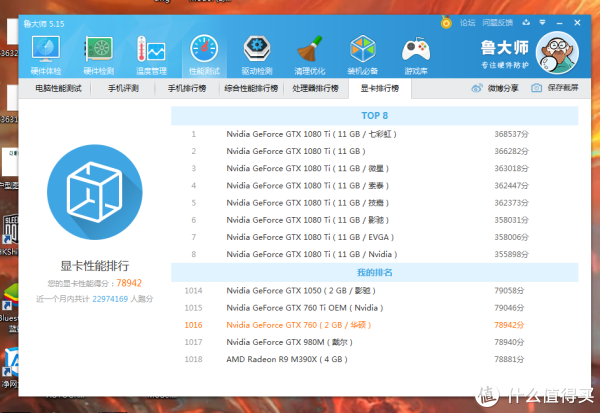Click the 鲁大师 mascot avatar
The image size is (600, 413).
coord(557,53)
